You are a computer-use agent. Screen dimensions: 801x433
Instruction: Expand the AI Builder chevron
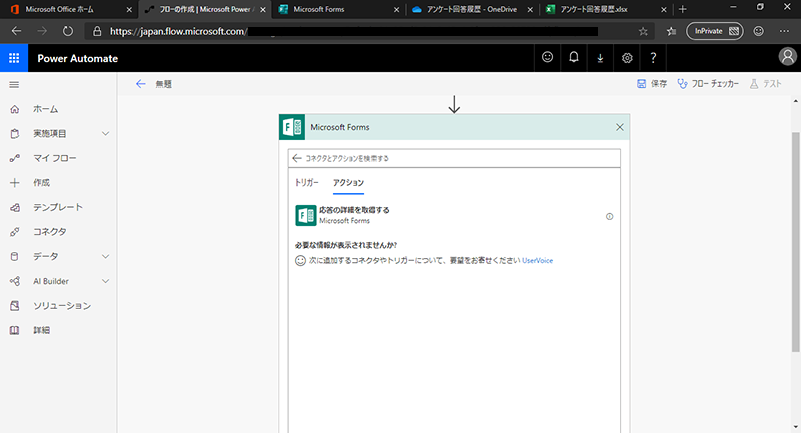(105, 281)
